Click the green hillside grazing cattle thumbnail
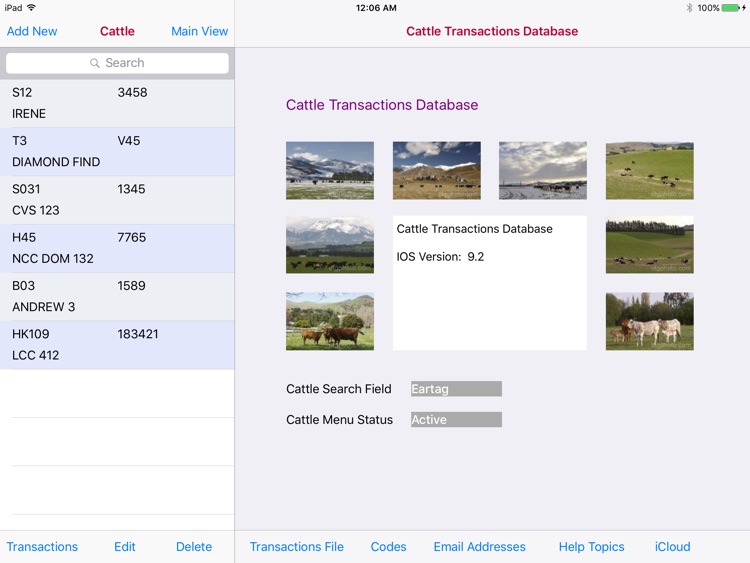 click(650, 170)
